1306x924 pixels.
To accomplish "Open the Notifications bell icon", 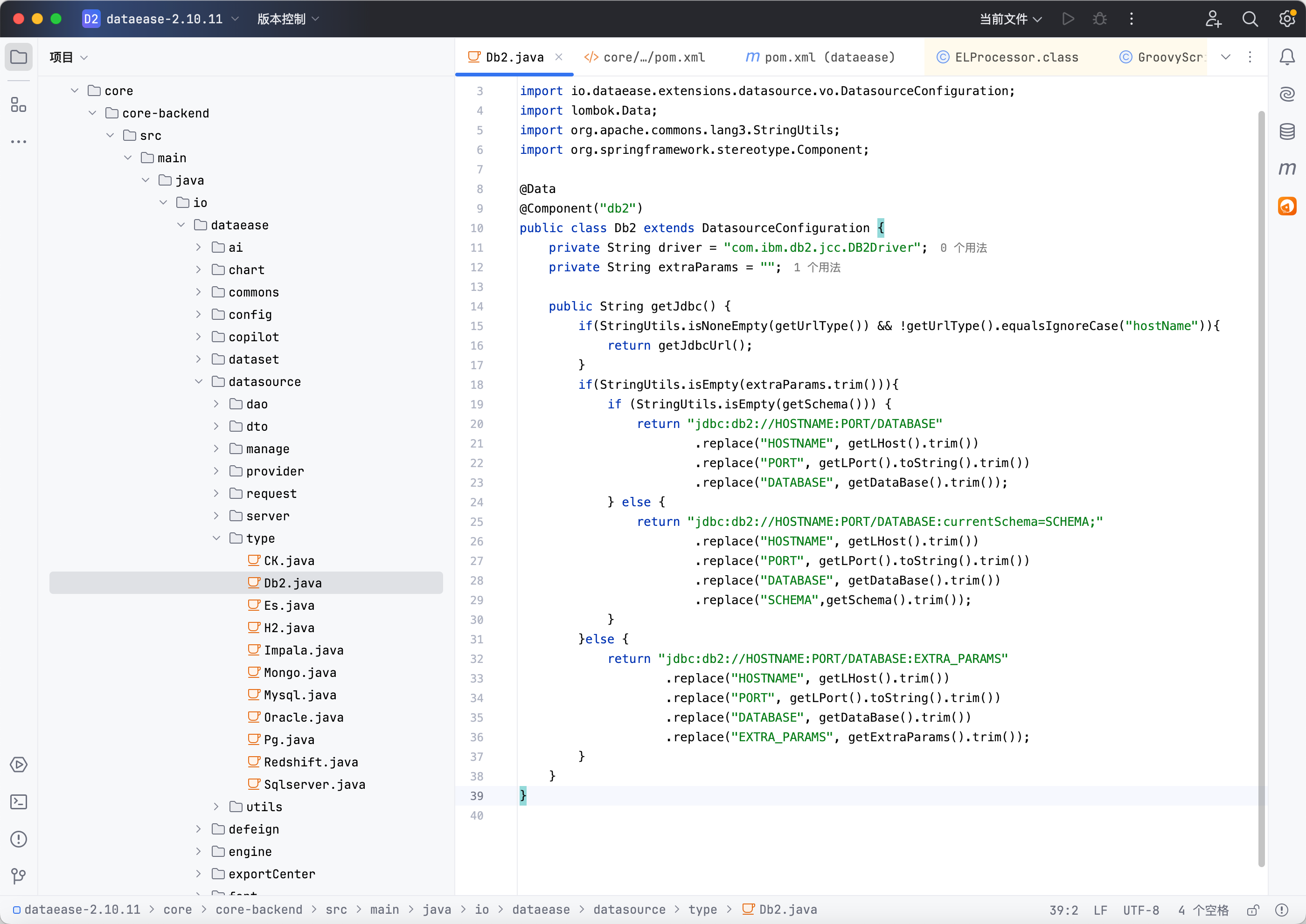I will [x=1287, y=57].
